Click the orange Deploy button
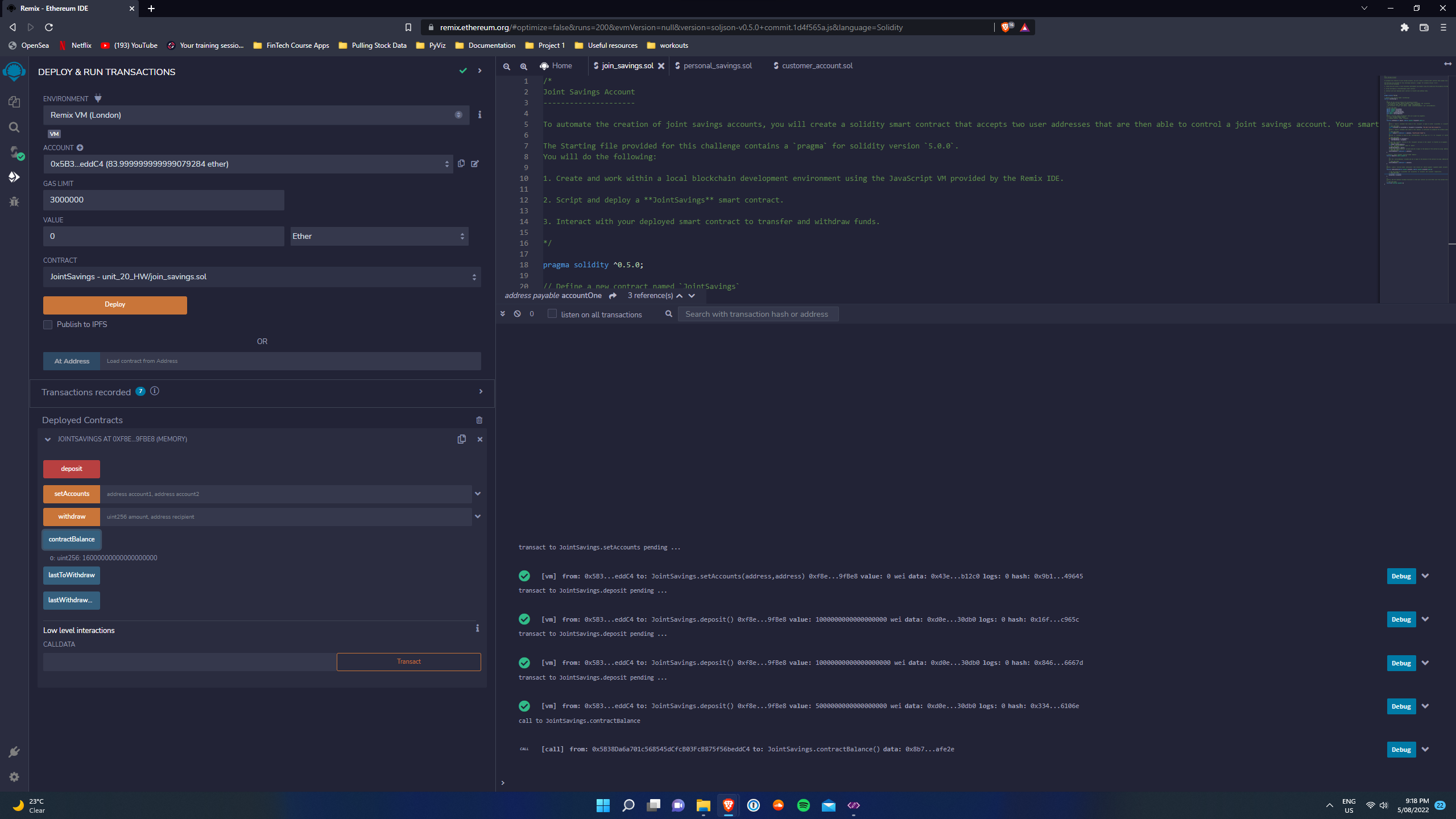 pos(115,305)
